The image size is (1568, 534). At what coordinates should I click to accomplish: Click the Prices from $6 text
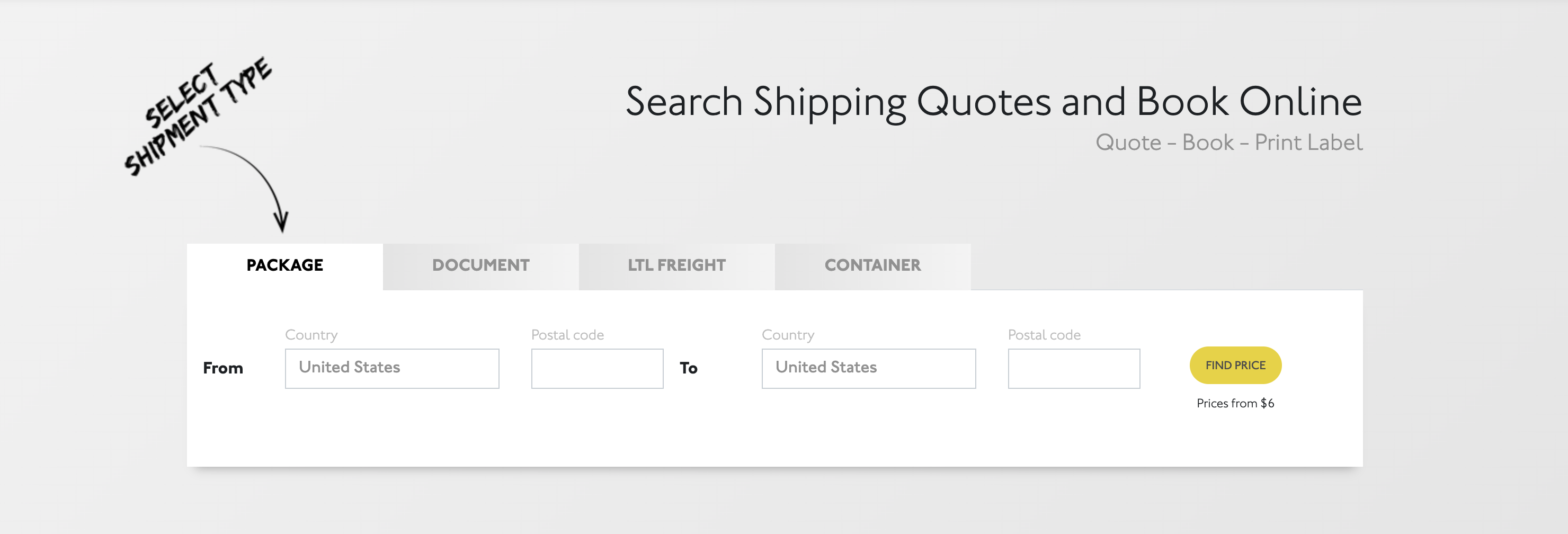[1234, 403]
